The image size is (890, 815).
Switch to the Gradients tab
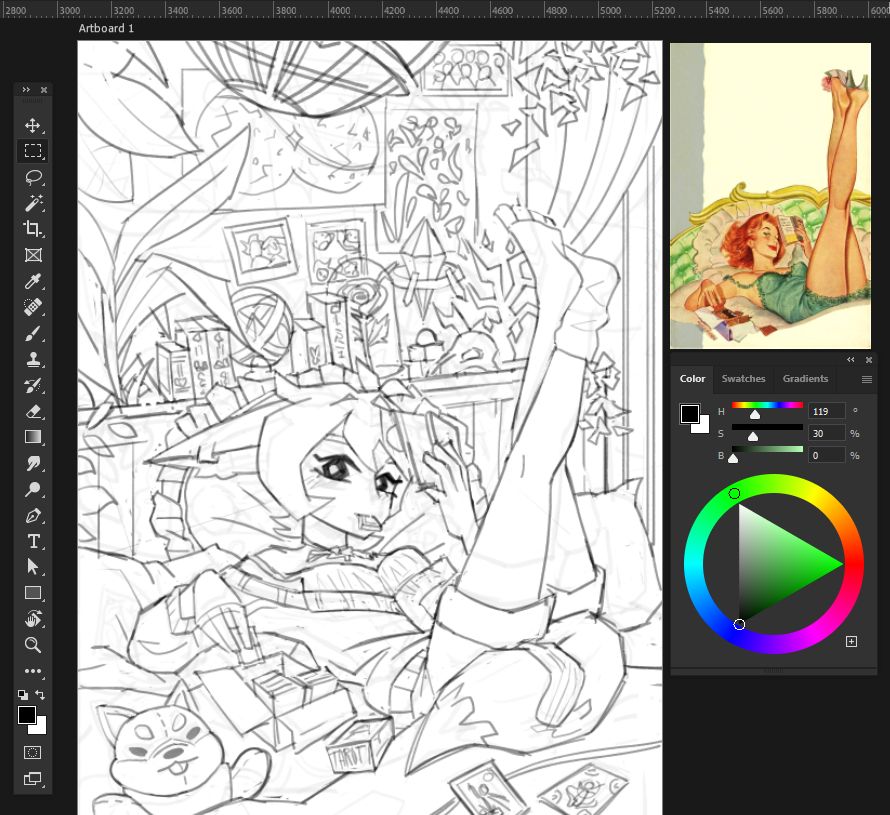(x=805, y=379)
